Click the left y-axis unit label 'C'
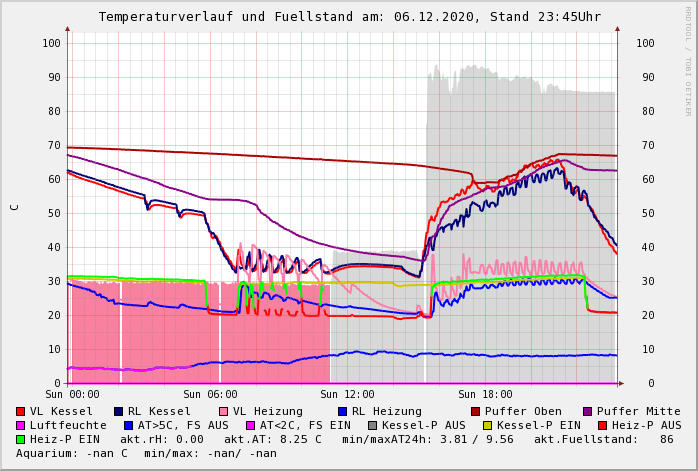 tap(15, 207)
